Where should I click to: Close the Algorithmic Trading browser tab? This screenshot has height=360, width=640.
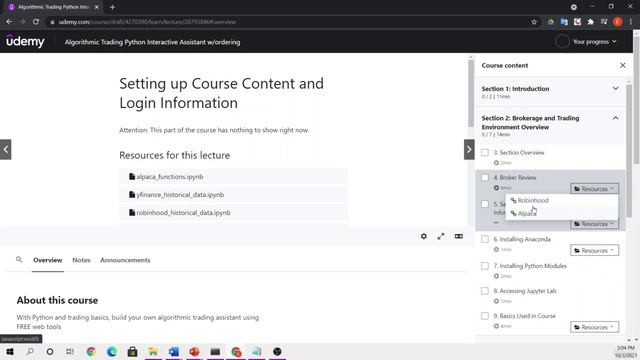(x=96, y=7)
